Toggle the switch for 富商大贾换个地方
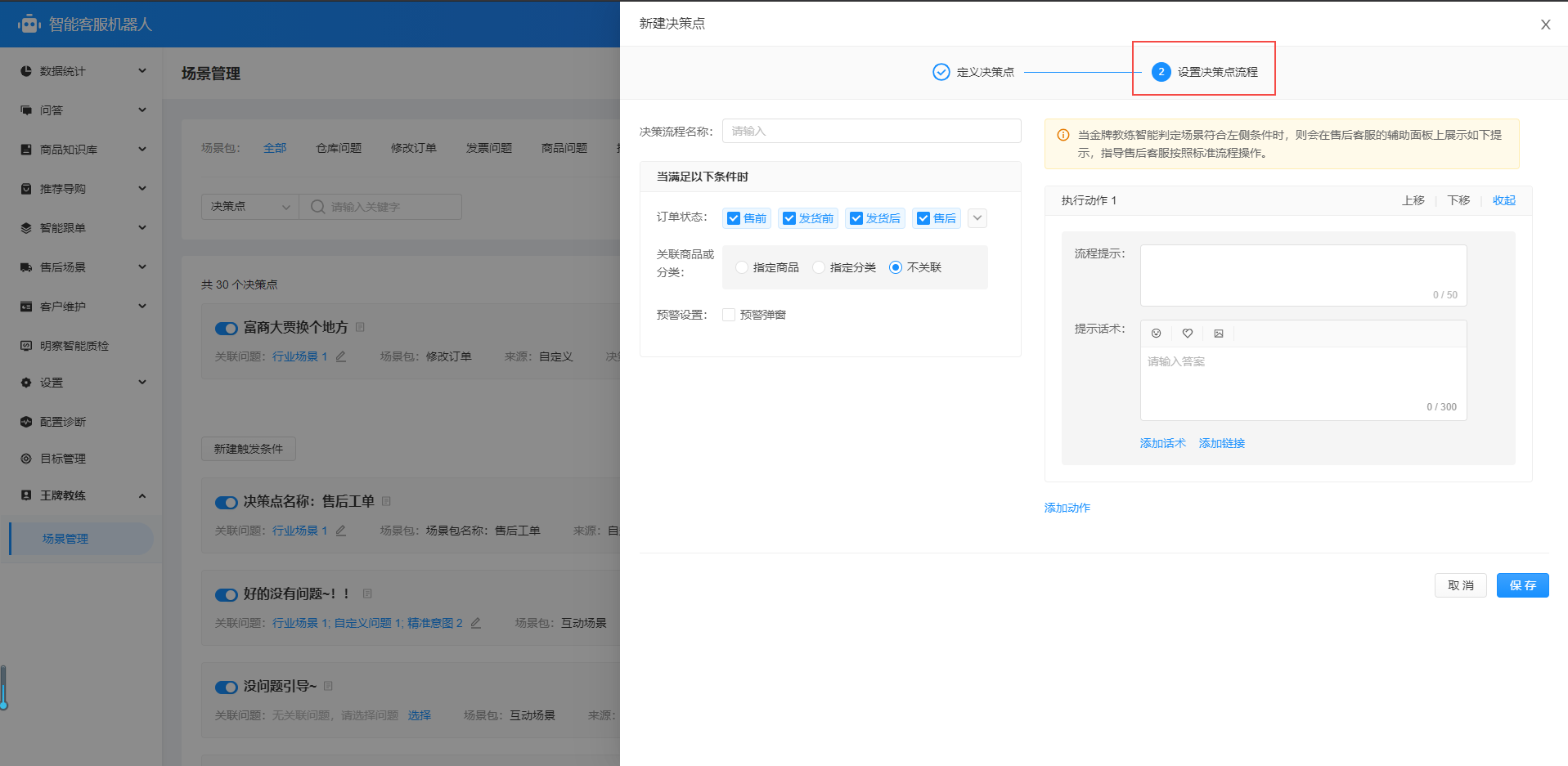1568x766 pixels. (227, 329)
